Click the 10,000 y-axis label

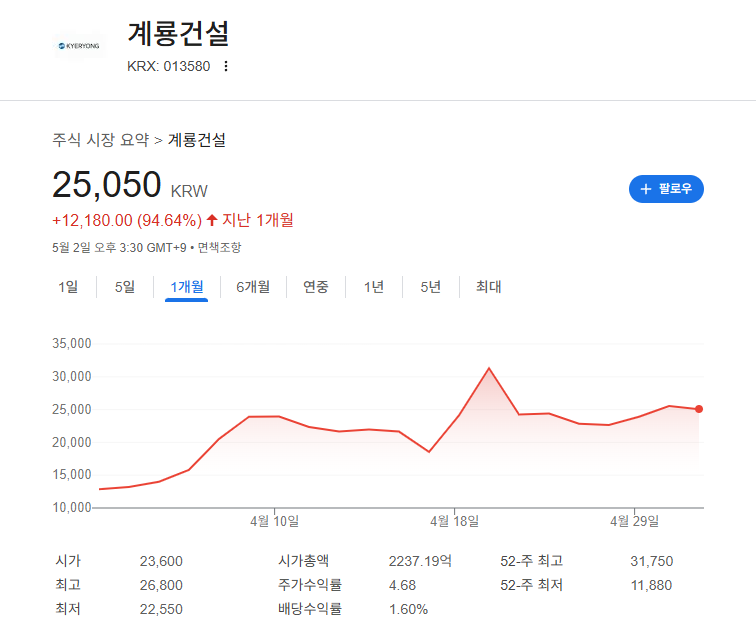point(72,508)
